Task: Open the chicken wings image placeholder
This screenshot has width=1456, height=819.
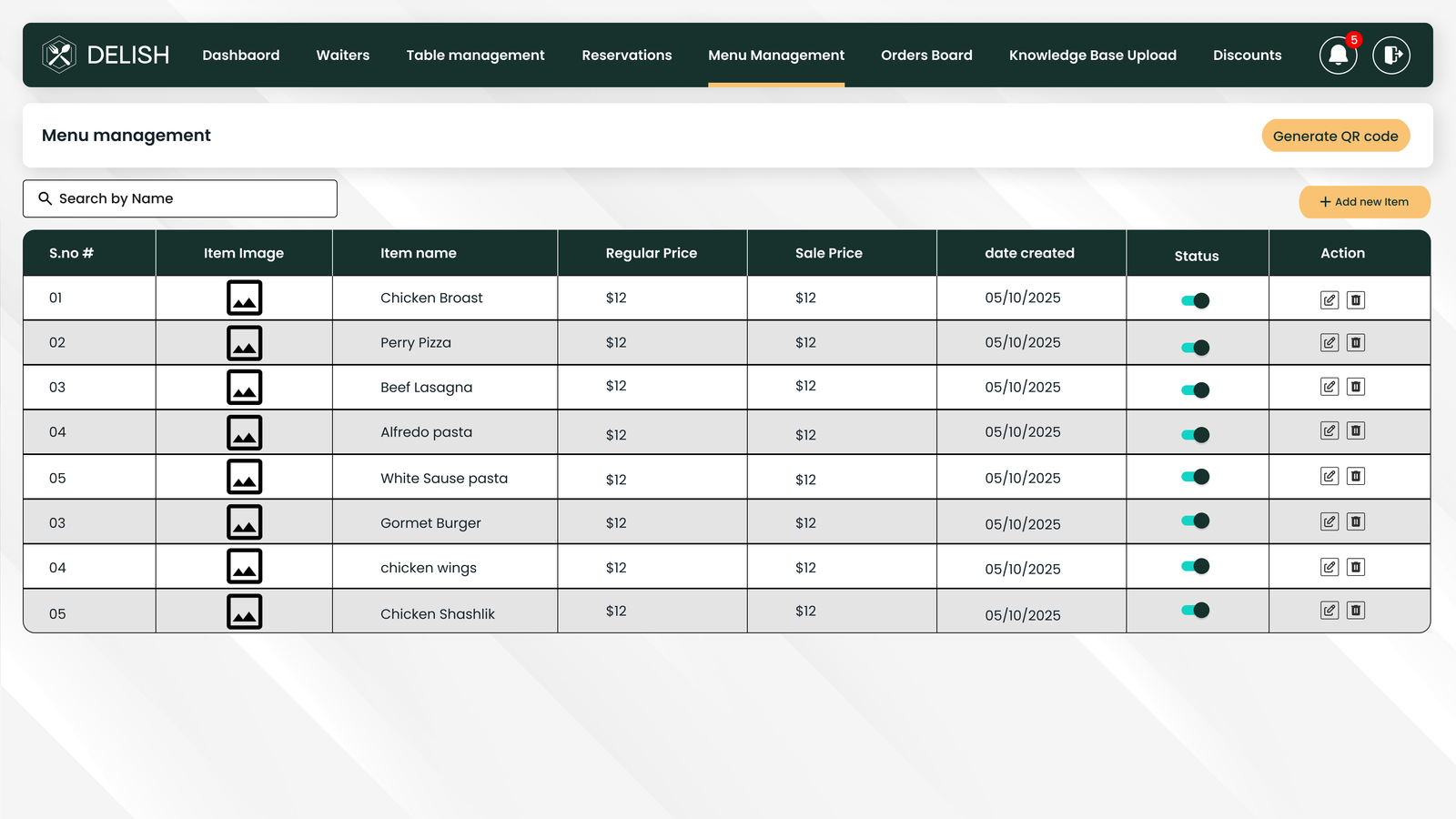Action: click(245, 566)
